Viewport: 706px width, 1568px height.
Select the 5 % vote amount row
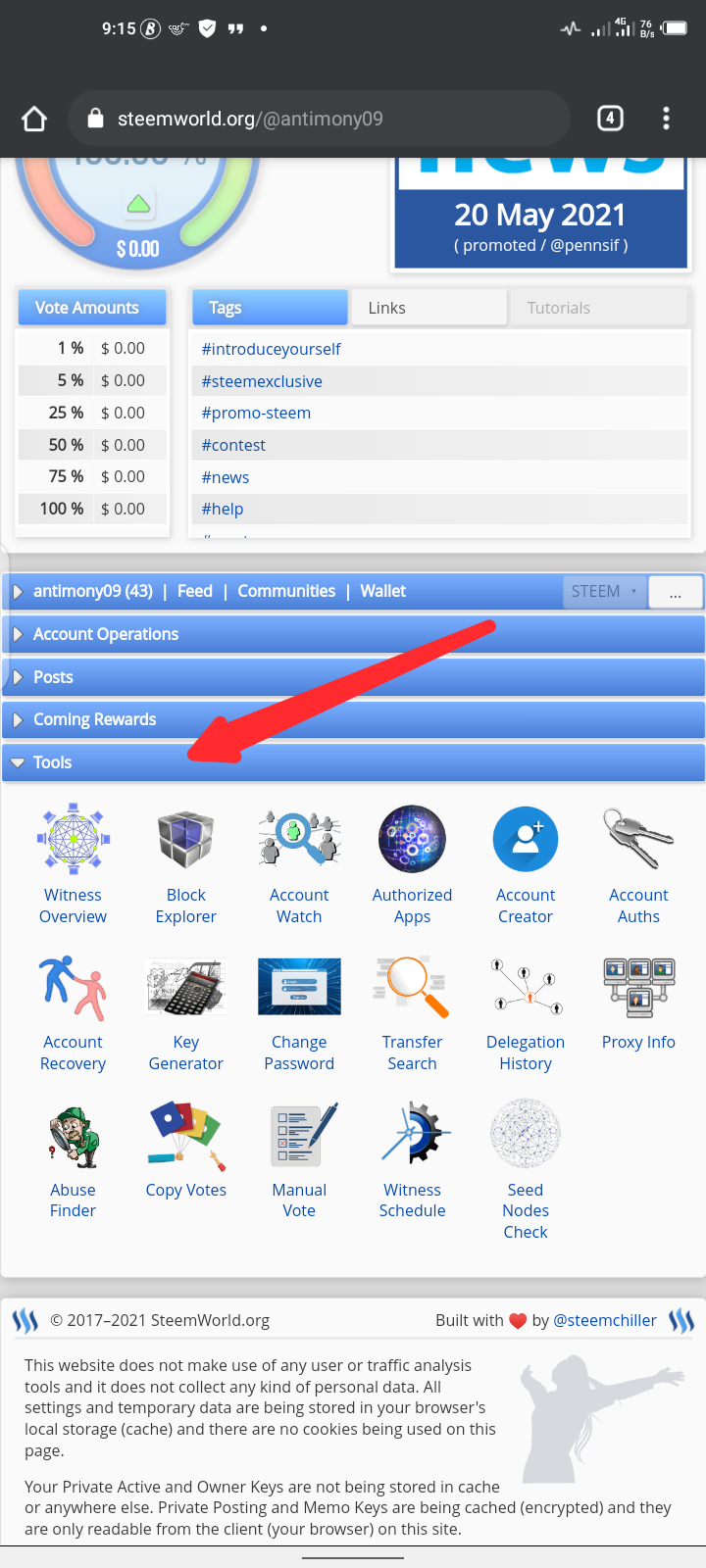(x=94, y=380)
